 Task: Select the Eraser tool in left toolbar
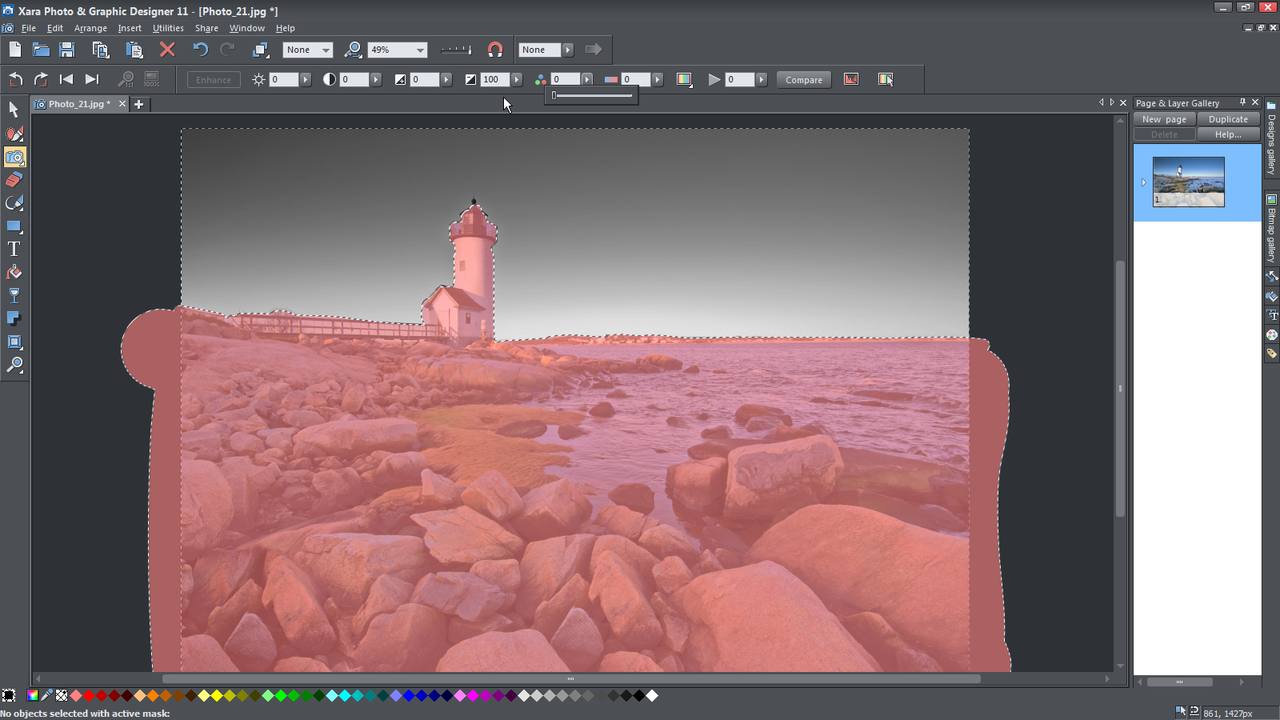coord(14,180)
